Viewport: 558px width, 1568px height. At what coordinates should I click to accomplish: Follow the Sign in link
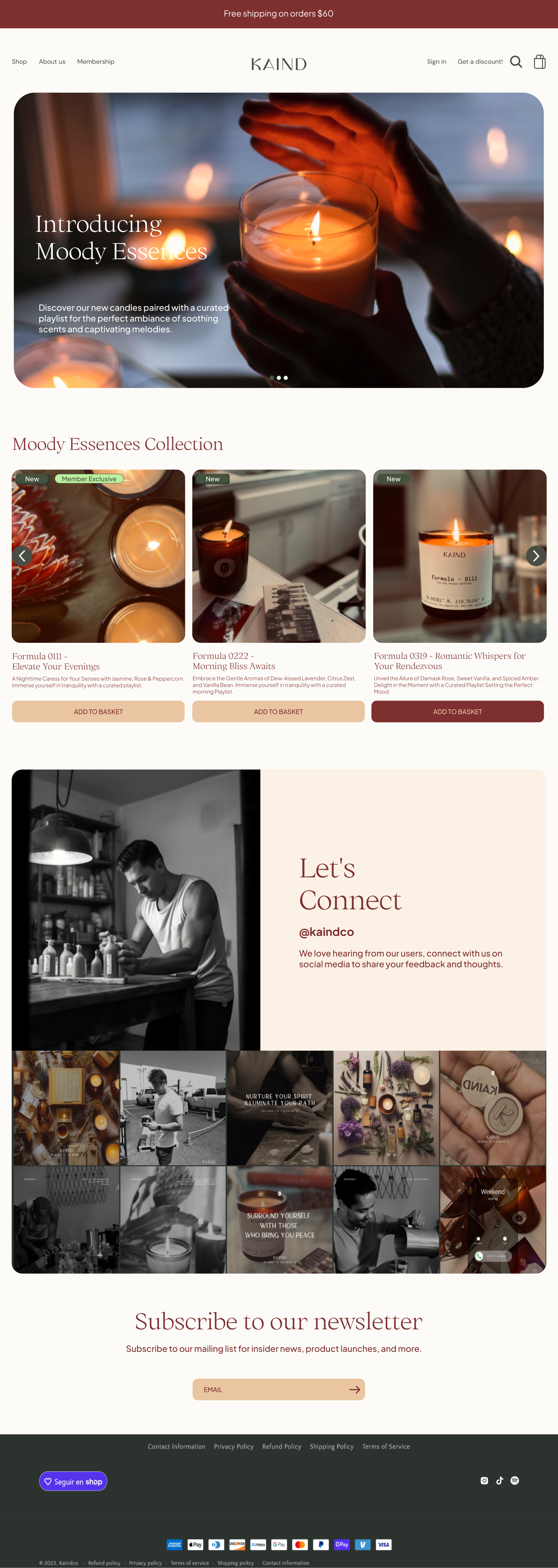point(436,61)
